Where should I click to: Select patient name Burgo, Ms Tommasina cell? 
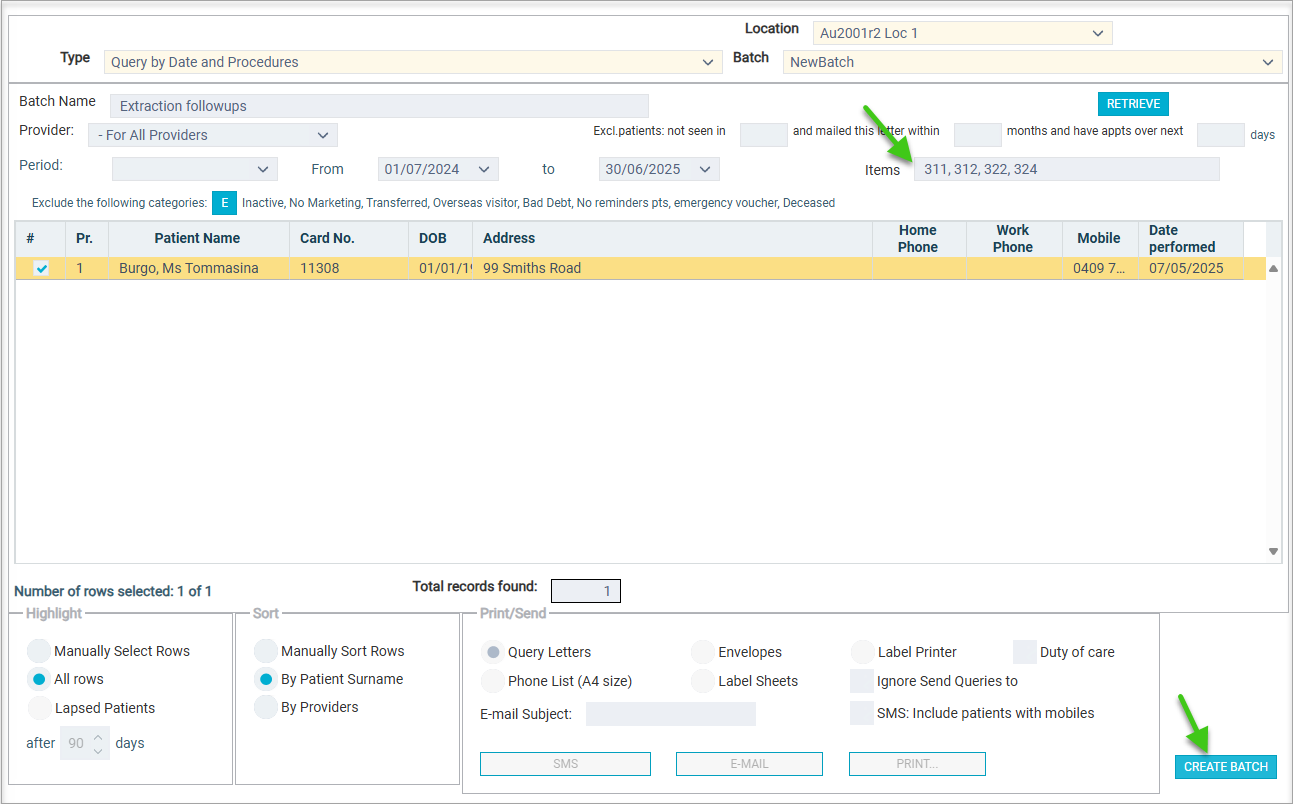coord(199,268)
